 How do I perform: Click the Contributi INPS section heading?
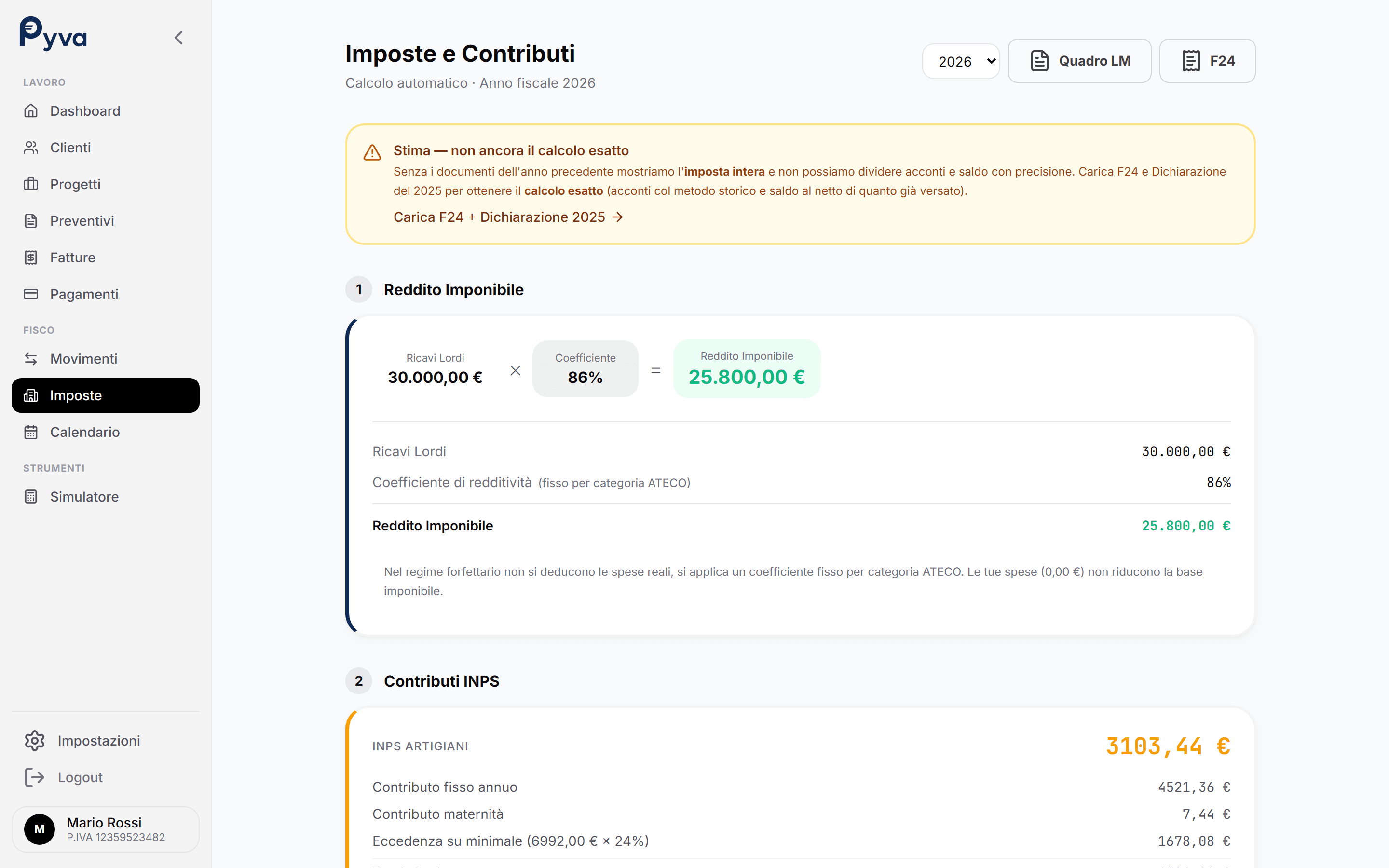pos(441,681)
